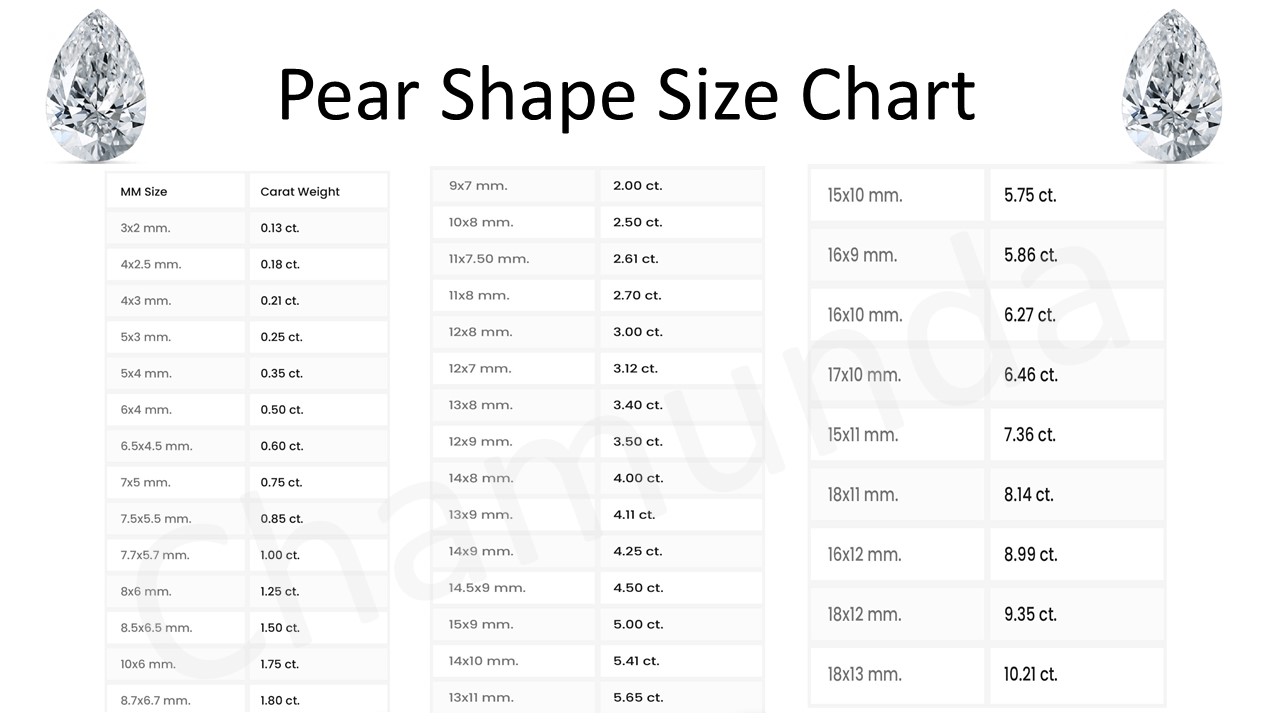This screenshot has width=1280, height=720.
Task: Click the "0.50 ct." weight cell
Action: (x=282, y=410)
